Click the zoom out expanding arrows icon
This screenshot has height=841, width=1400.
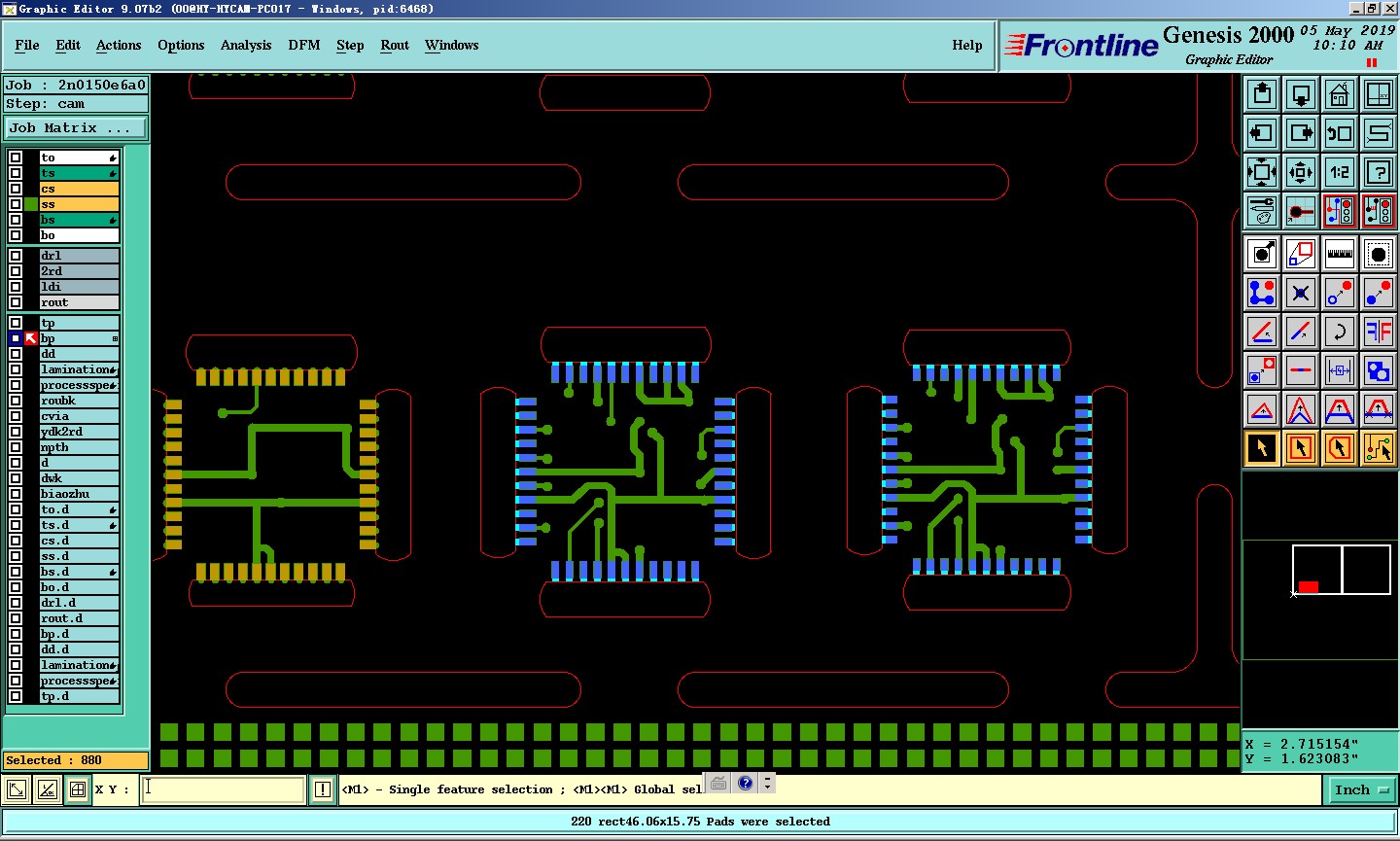point(1262,172)
